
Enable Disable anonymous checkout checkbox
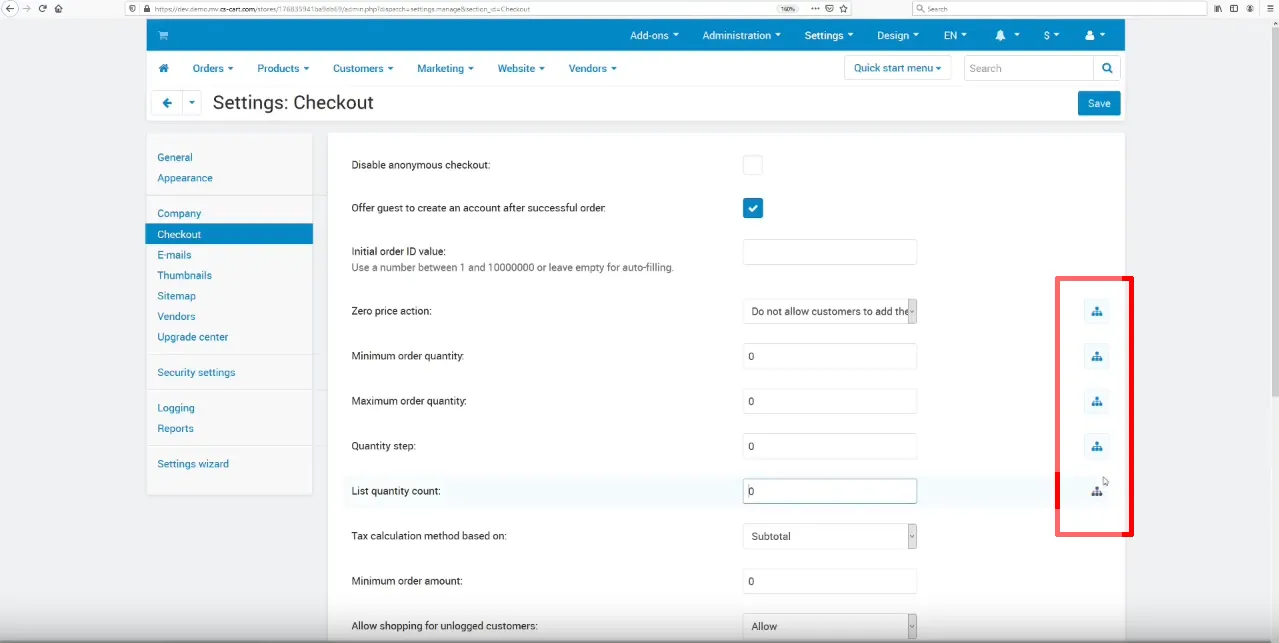coord(753,165)
